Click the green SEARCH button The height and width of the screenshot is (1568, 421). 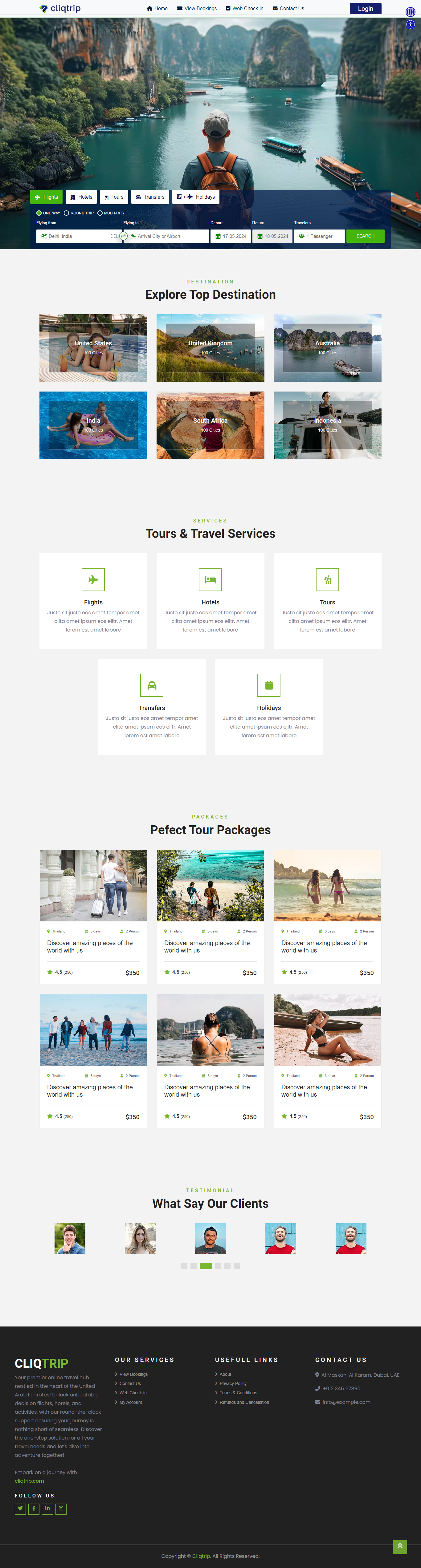(365, 236)
